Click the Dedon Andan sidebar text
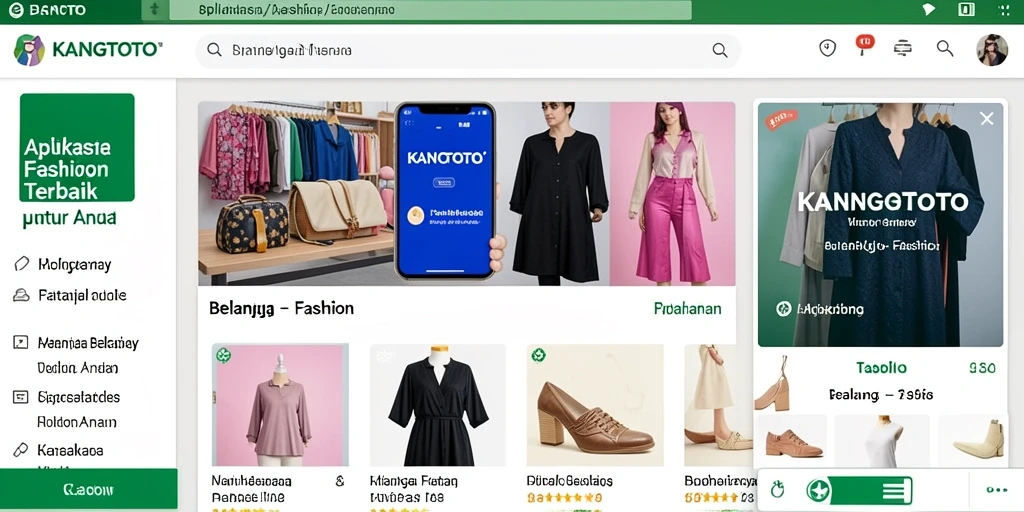The width and height of the screenshot is (1024, 512). (77, 368)
